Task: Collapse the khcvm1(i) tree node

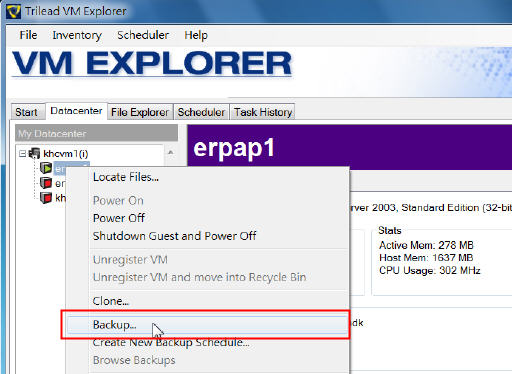Action: click(22, 154)
